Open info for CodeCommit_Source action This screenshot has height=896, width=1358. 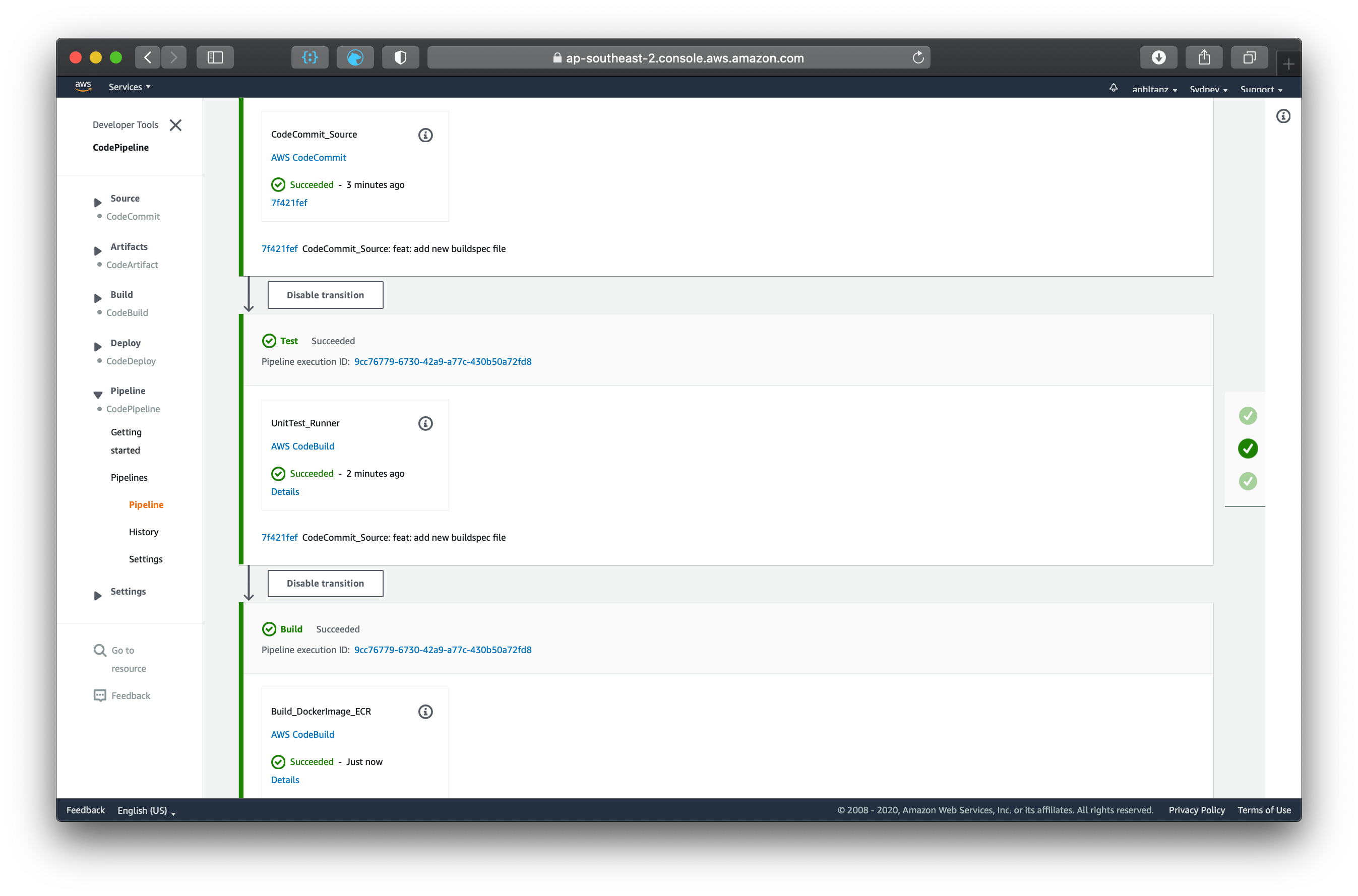(x=425, y=135)
